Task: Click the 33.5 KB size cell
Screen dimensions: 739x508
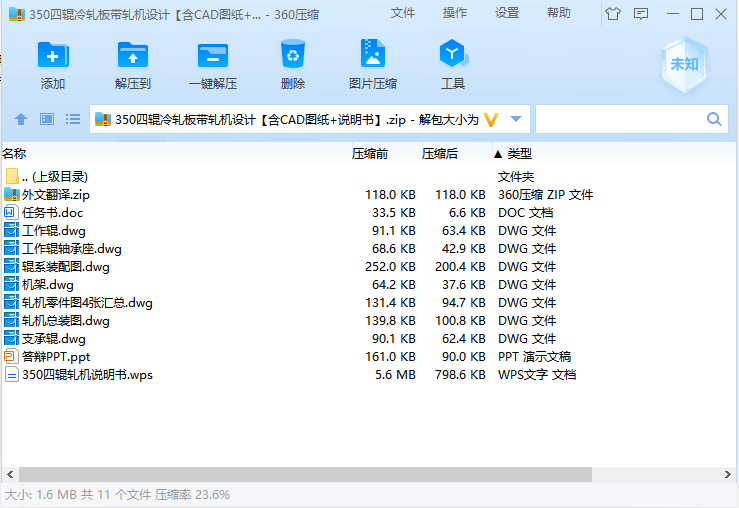Action: [x=394, y=212]
